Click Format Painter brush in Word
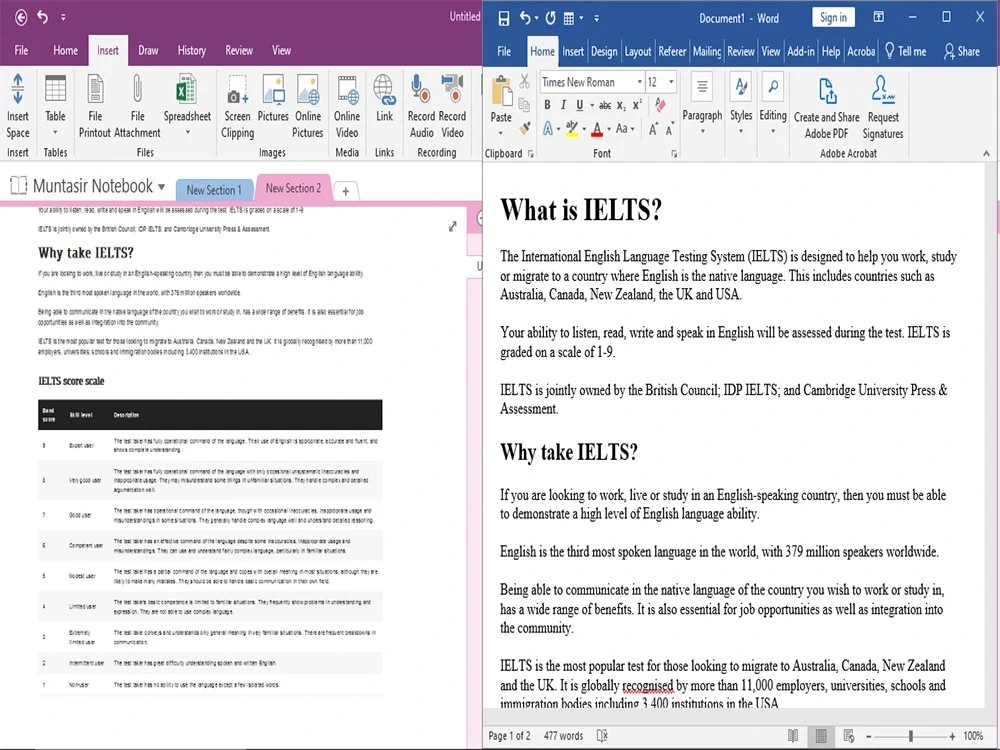Viewport: 1000px width, 750px height. point(525,128)
